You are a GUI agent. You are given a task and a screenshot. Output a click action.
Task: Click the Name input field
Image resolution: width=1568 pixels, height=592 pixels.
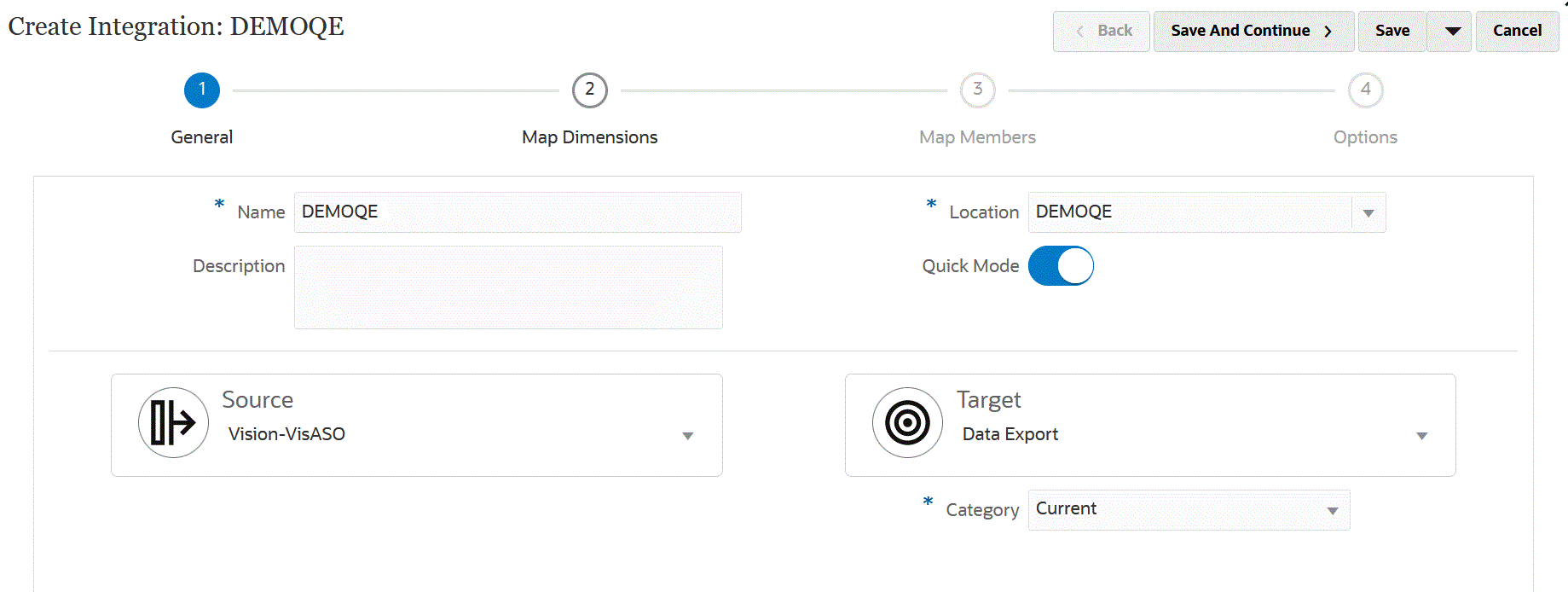517,212
